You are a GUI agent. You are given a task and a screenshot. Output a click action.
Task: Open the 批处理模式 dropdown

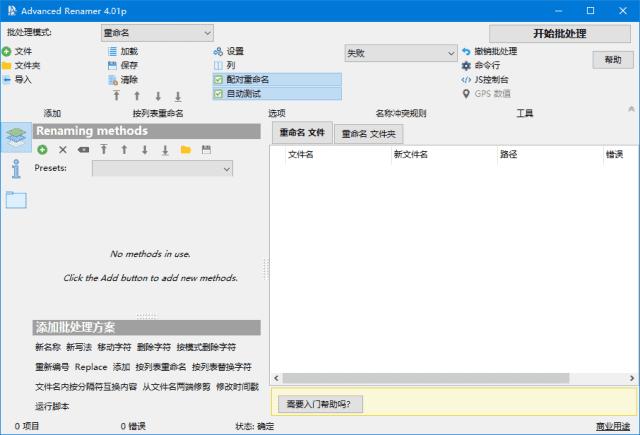pos(156,33)
